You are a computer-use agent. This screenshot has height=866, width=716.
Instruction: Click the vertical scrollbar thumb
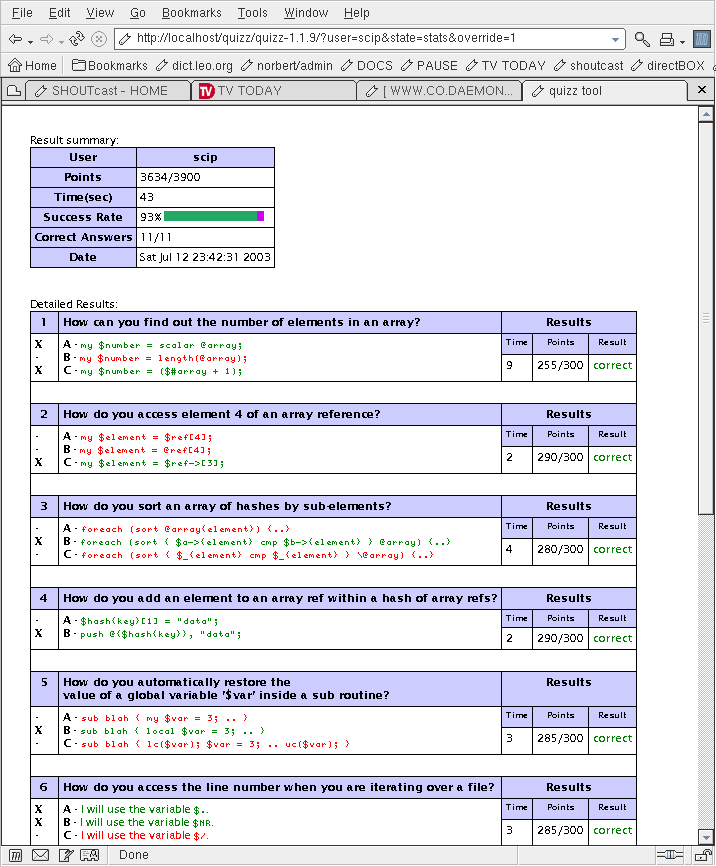(706, 319)
